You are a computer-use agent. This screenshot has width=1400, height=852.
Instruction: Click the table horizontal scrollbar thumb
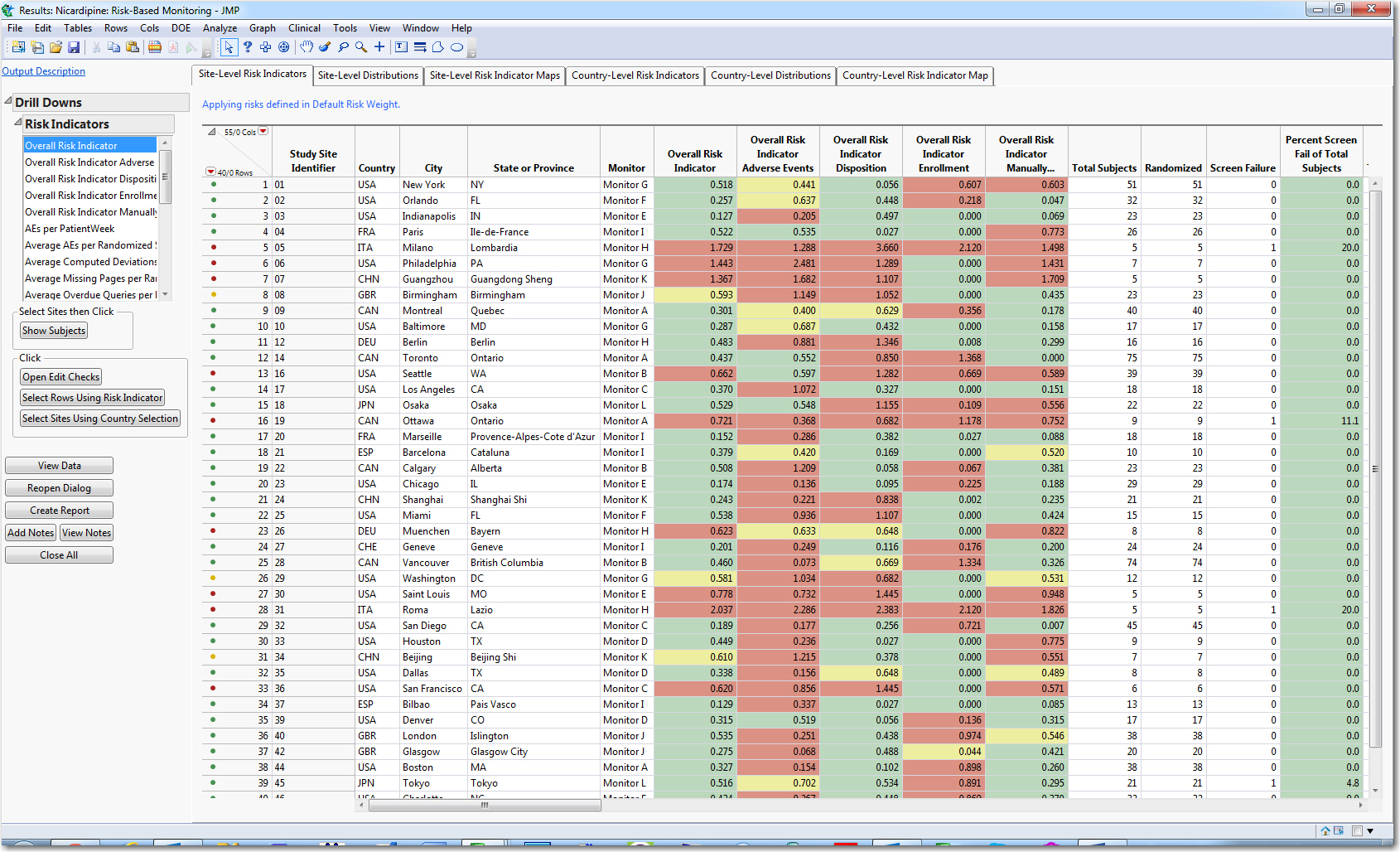485,805
